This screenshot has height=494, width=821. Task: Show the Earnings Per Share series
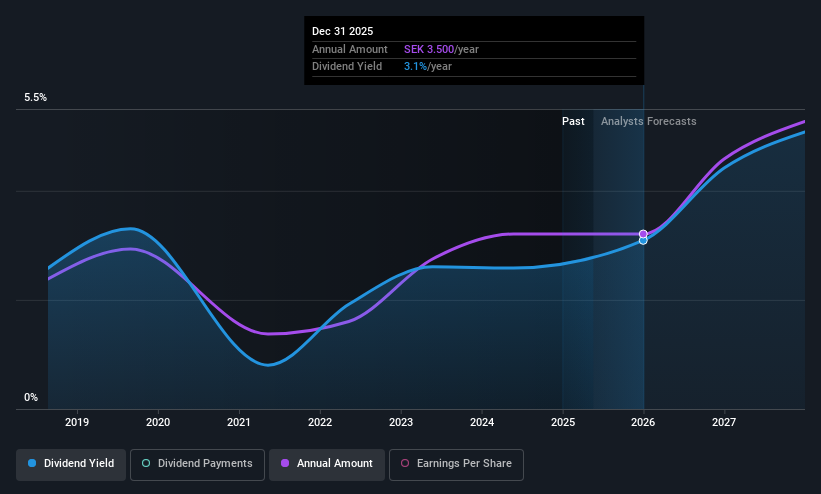click(456, 464)
